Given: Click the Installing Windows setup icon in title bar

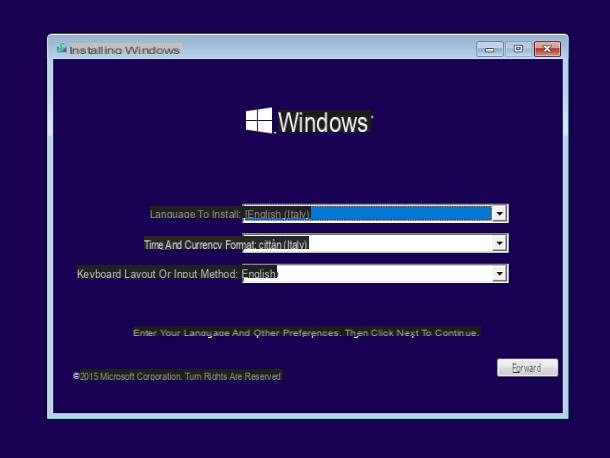Looking at the screenshot, I should coord(61,48).
